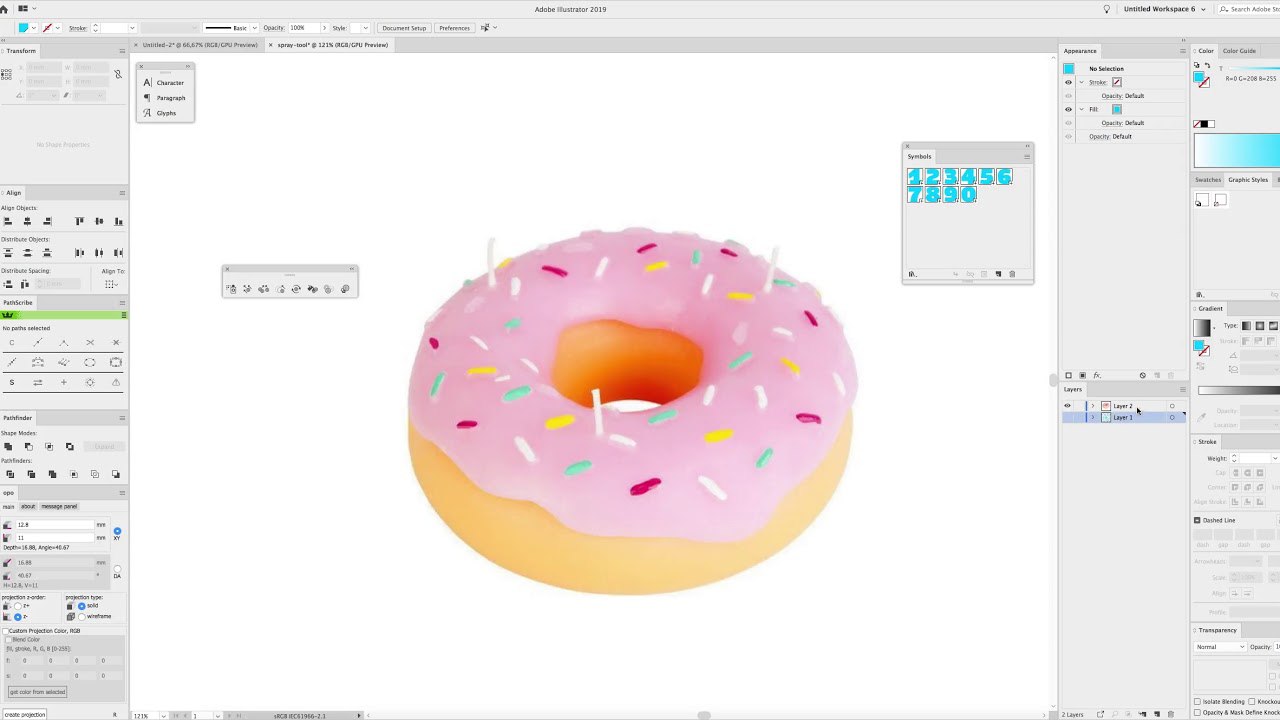This screenshot has height=720, width=1280.
Task: Click the Vertical Align Bottom icon
Action: coord(118,221)
